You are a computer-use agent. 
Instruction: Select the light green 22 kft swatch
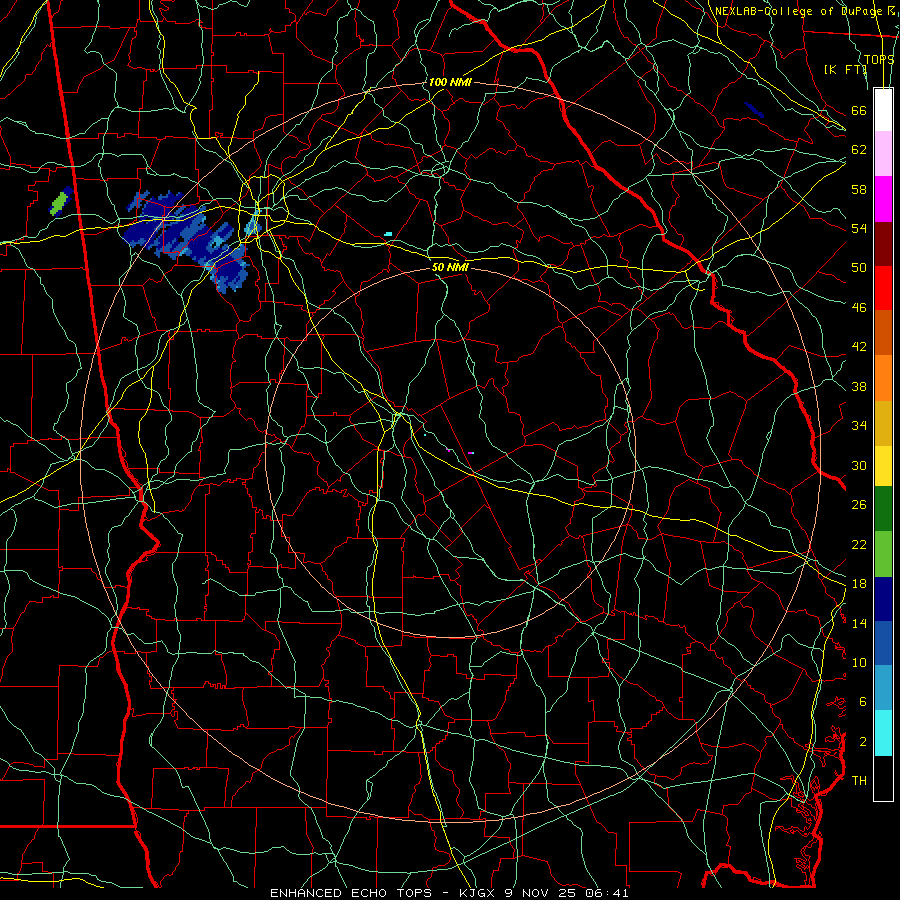pyautogui.click(x=883, y=554)
